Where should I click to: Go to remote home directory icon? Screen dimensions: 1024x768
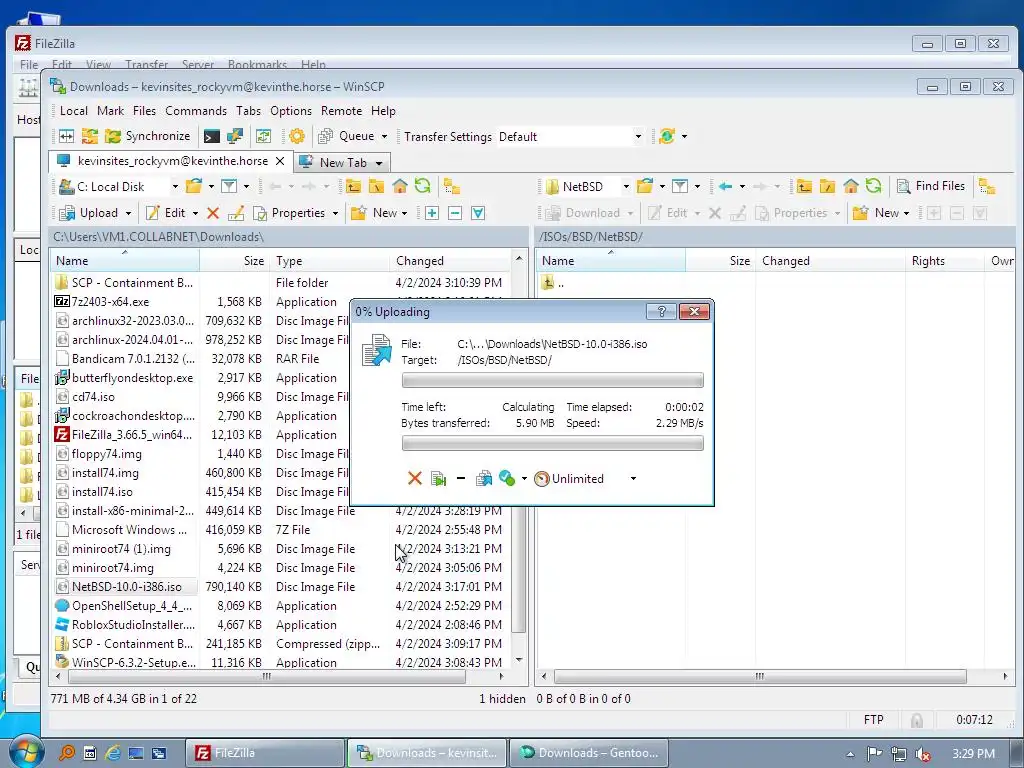click(x=850, y=186)
